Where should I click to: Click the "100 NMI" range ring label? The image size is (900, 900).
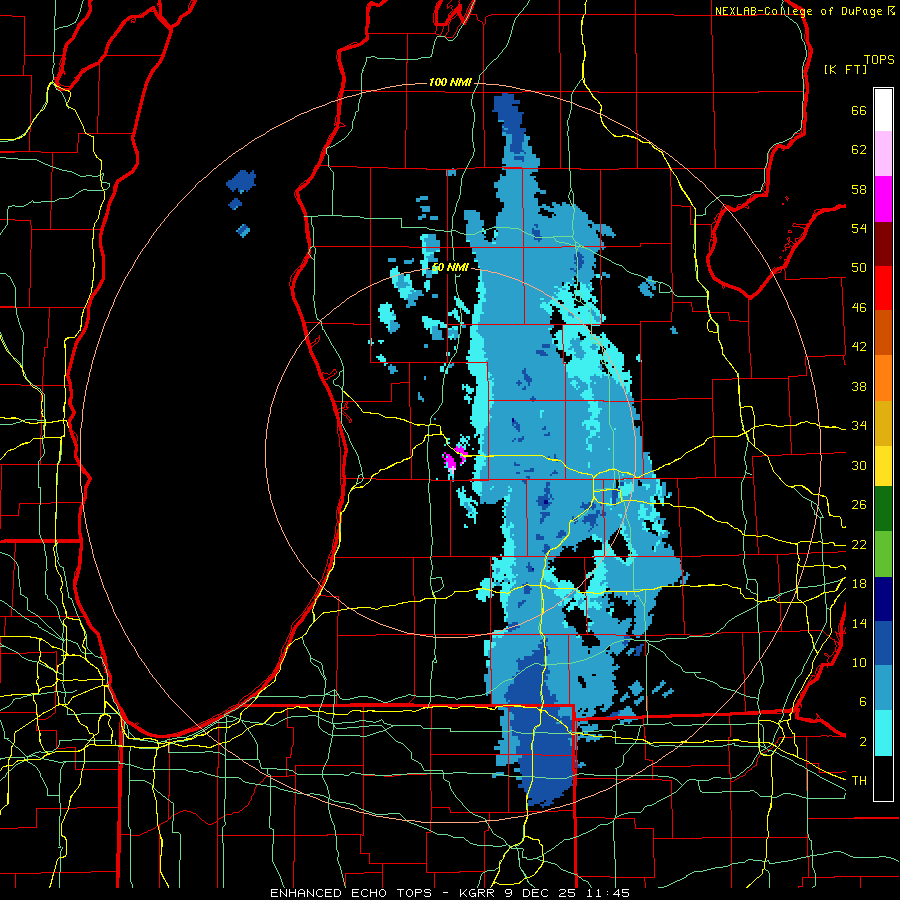coord(450,83)
